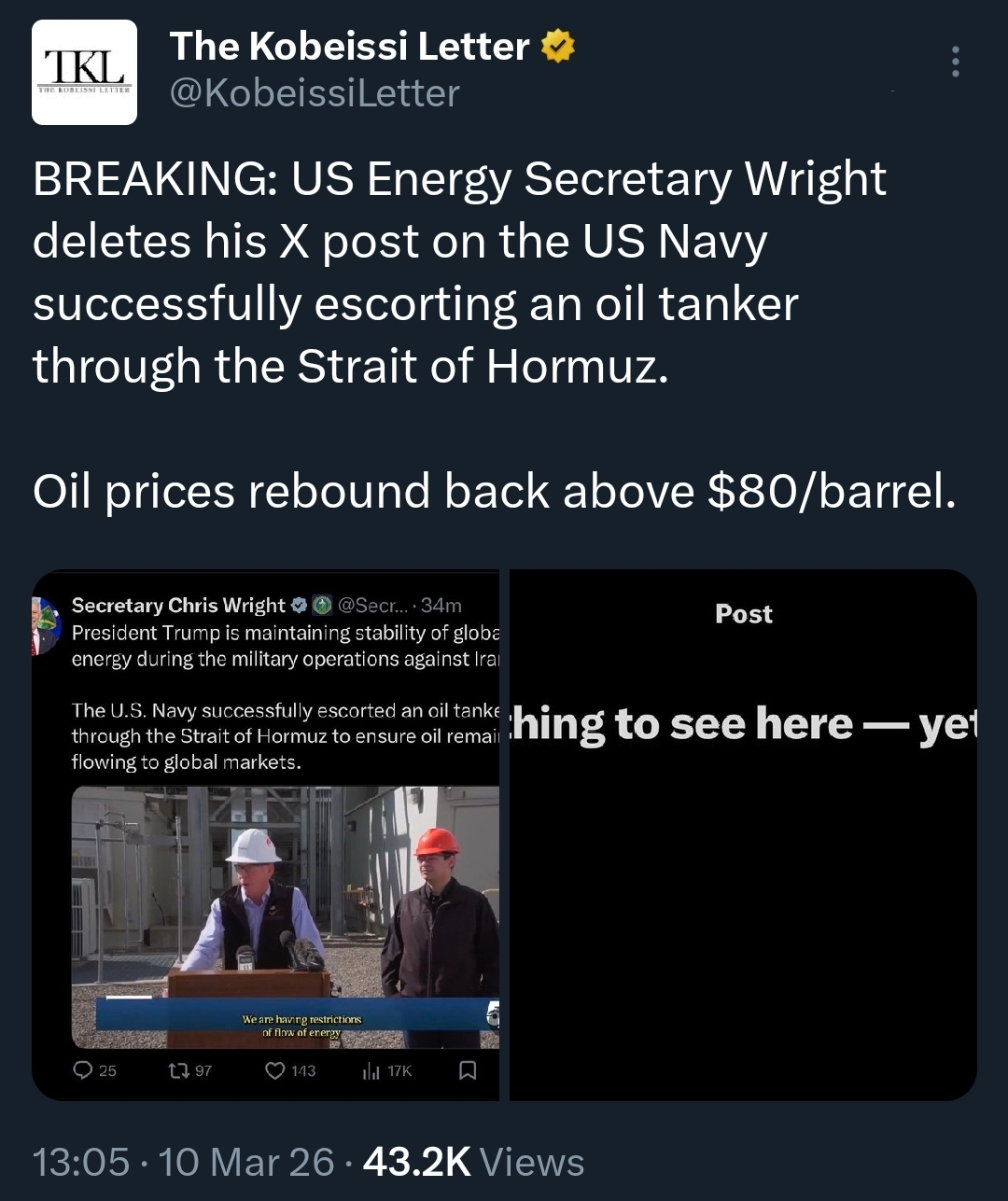Open video thumbnail of press conference

286,917
